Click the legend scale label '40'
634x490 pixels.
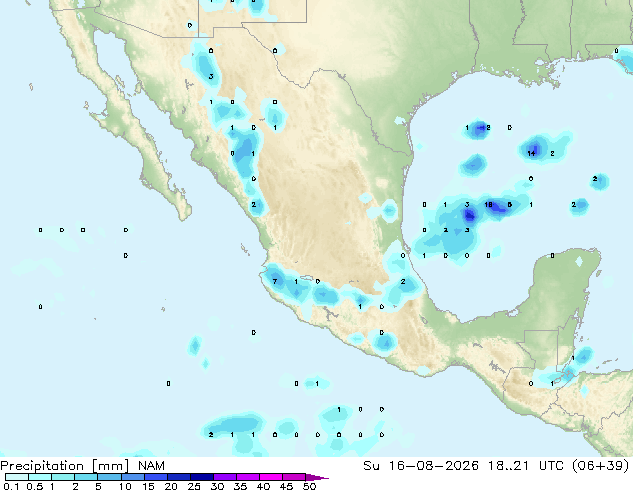[x=263, y=486]
